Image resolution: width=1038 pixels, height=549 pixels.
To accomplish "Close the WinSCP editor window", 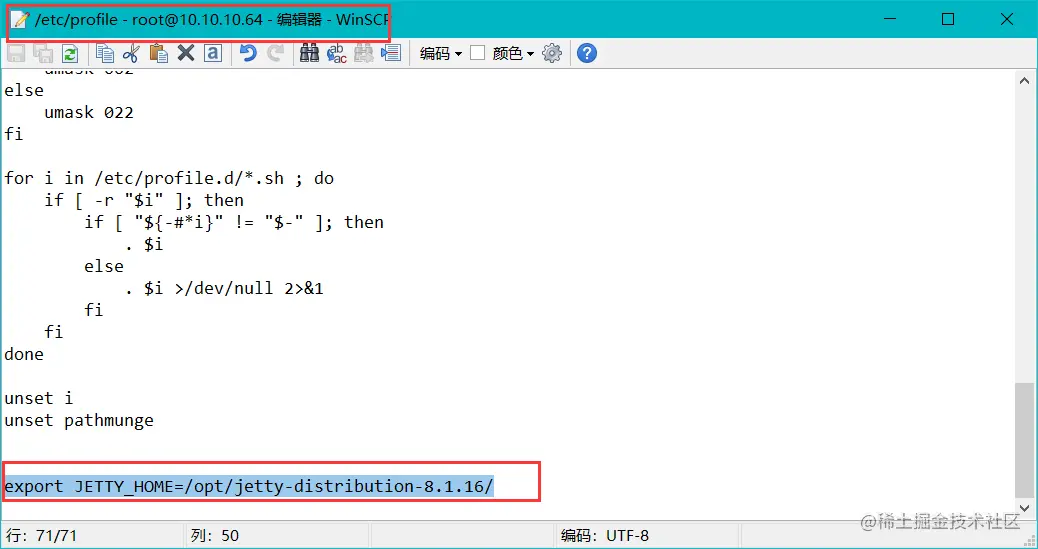I will (x=1007, y=19).
